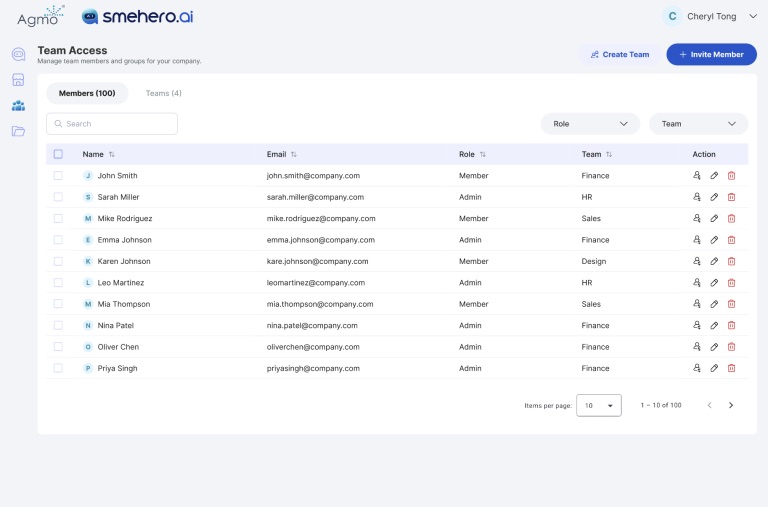The image size is (768, 507).
Task: Click the Invite Member button
Action: click(711, 54)
